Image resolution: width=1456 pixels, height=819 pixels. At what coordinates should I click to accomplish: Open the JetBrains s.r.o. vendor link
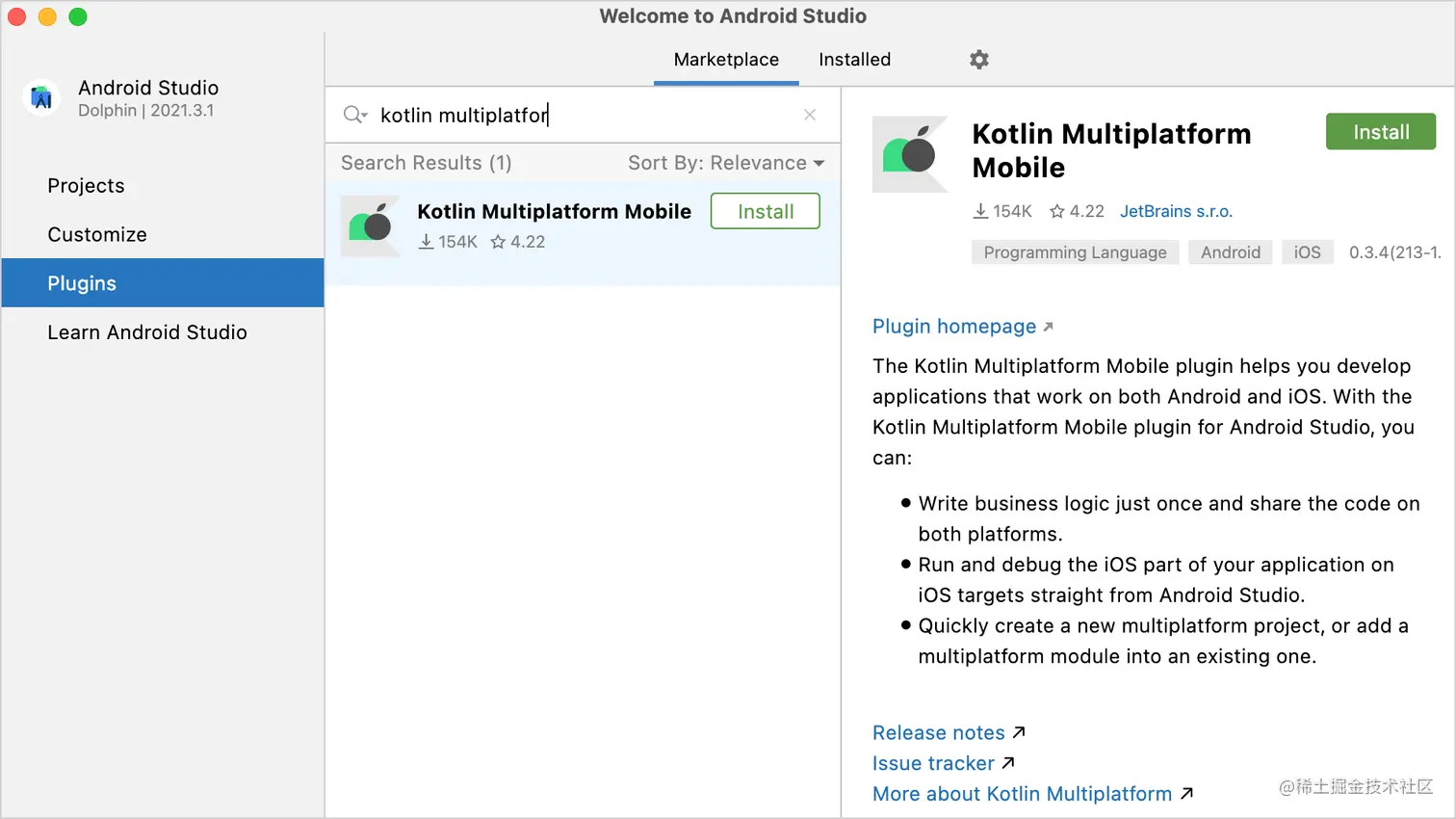(1176, 211)
